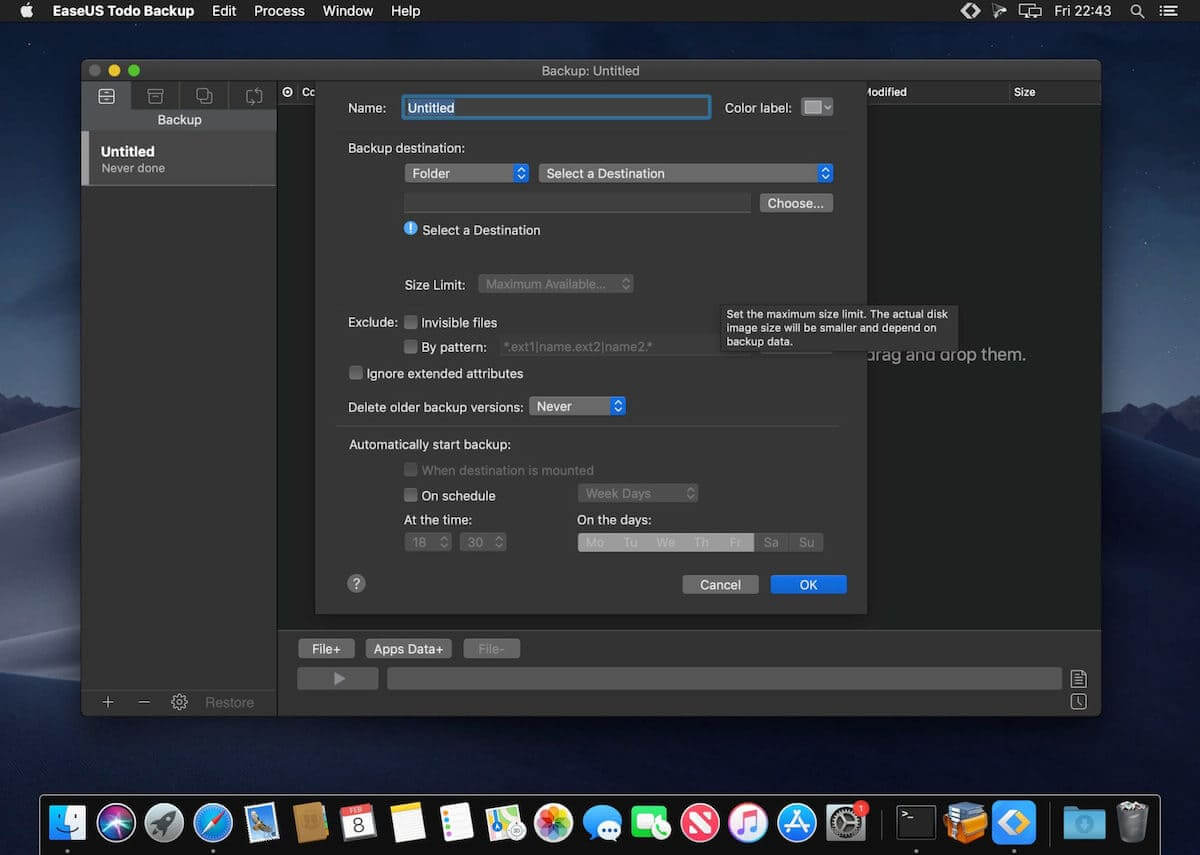Open the history clock icon

click(x=1078, y=702)
